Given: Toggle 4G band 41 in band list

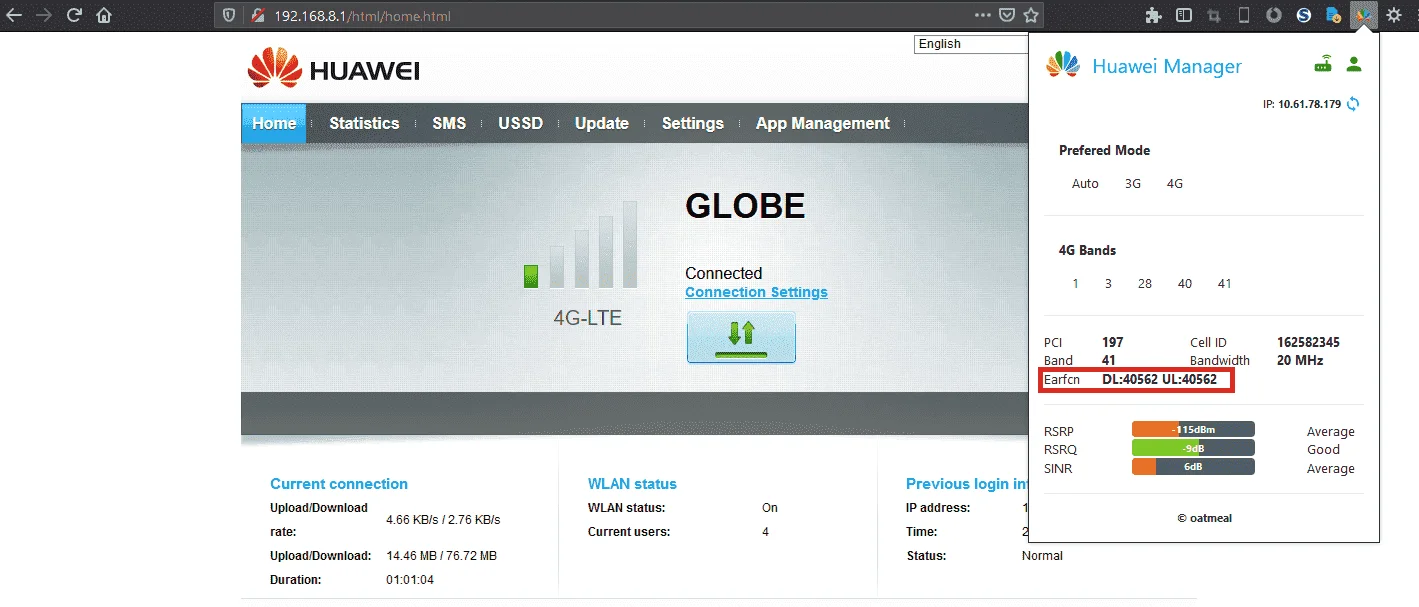Looking at the screenshot, I should click(x=1225, y=284).
